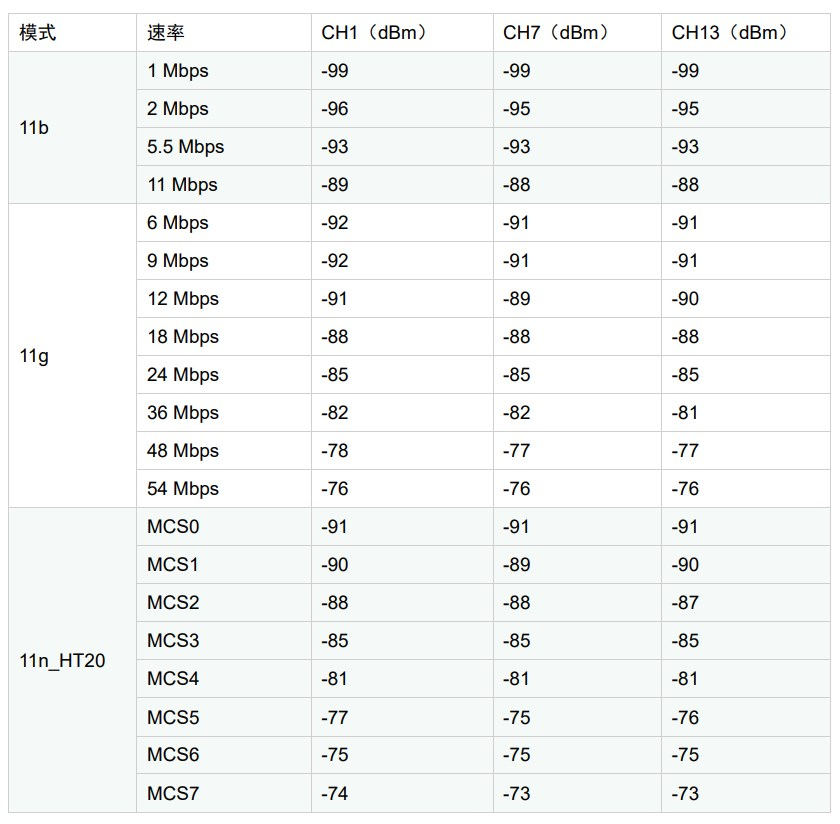The width and height of the screenshot is (840, 824).
Task: Select the 5.5 Mbps rate cell
Action: 224,147
